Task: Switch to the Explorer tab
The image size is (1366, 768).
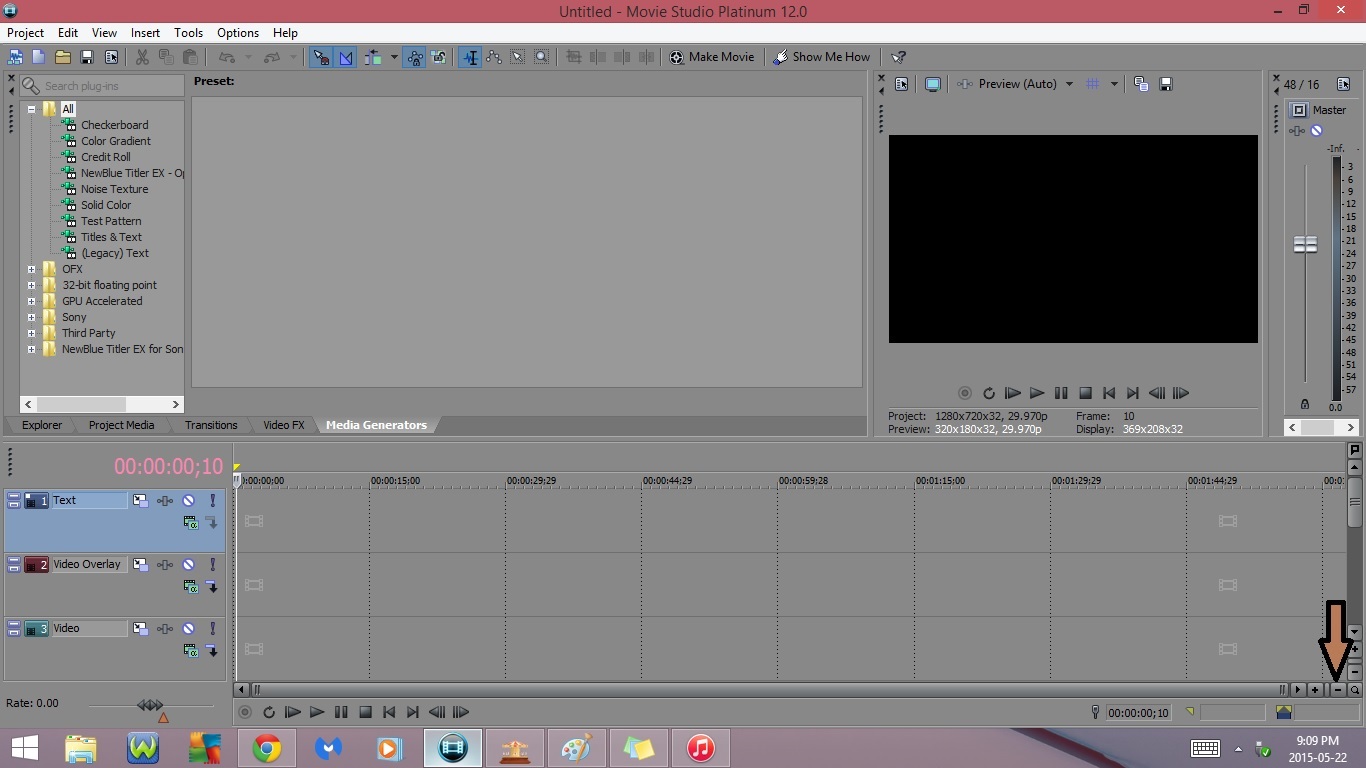Action: pyautogui.click(x=42, y=425)
